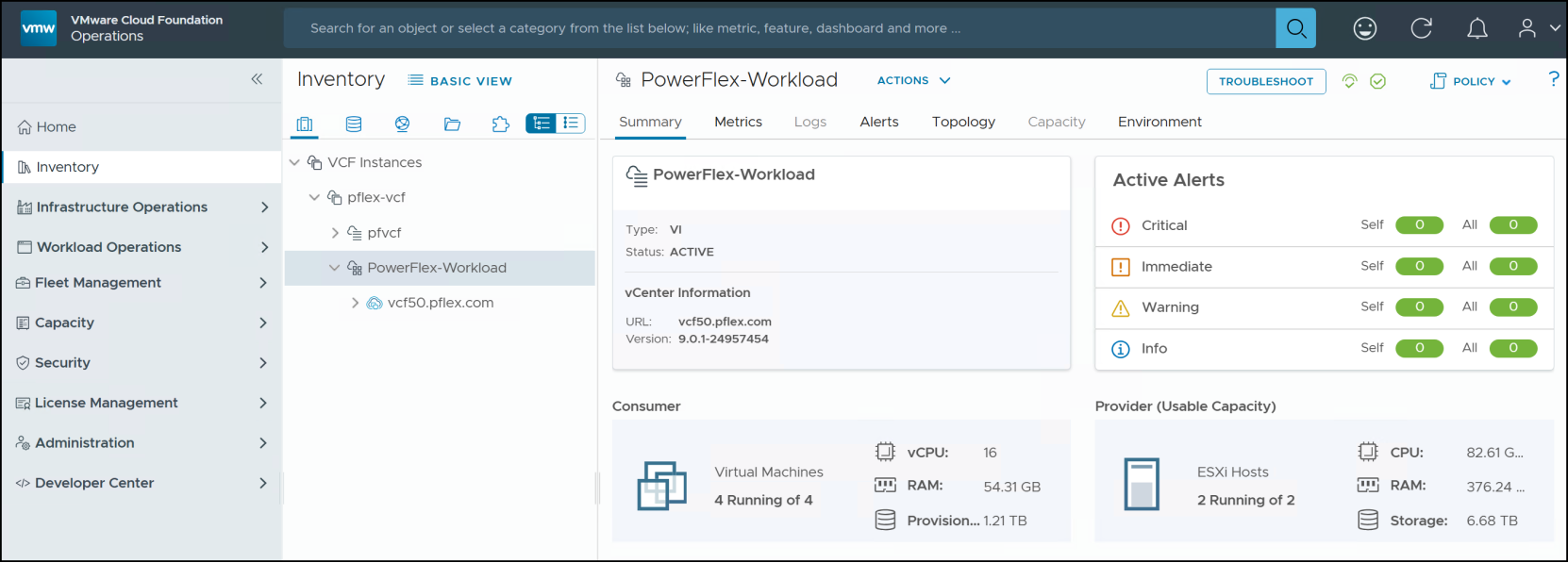Image resolution: width=1568 pixels, height=563 pixels.
Task: Open the POLICY dropdown
Action: tap(1471, 81)
